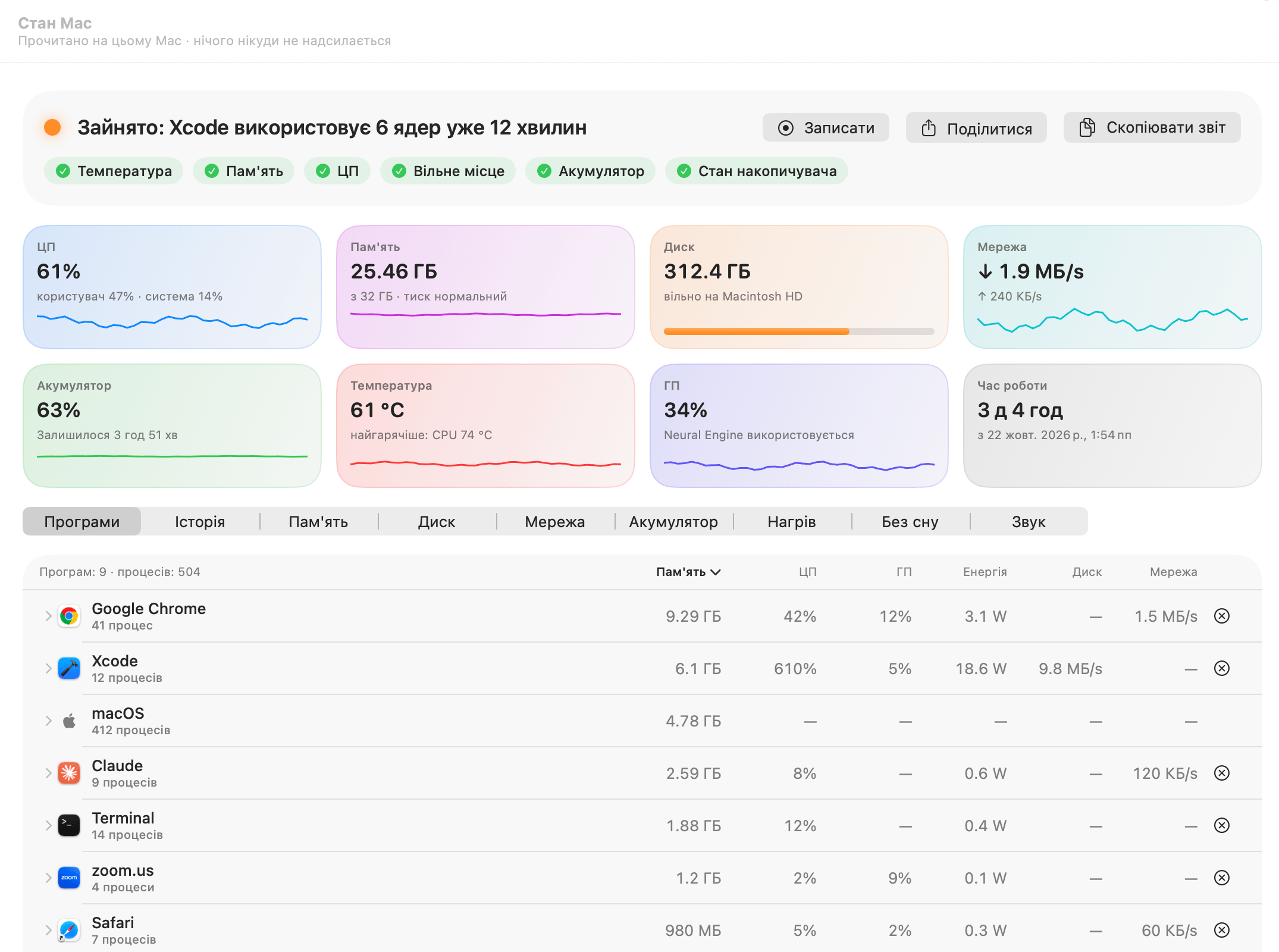
Task: Open the Нагрів tab
Action: [792, 522]
